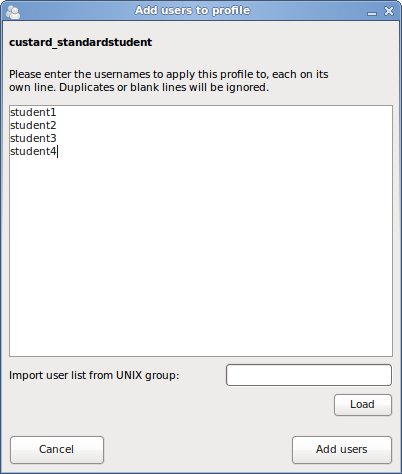Image resolution: width=402 pixels, height=474 pixels.
Task: Click the users icon in title bar
Action: 13,12
